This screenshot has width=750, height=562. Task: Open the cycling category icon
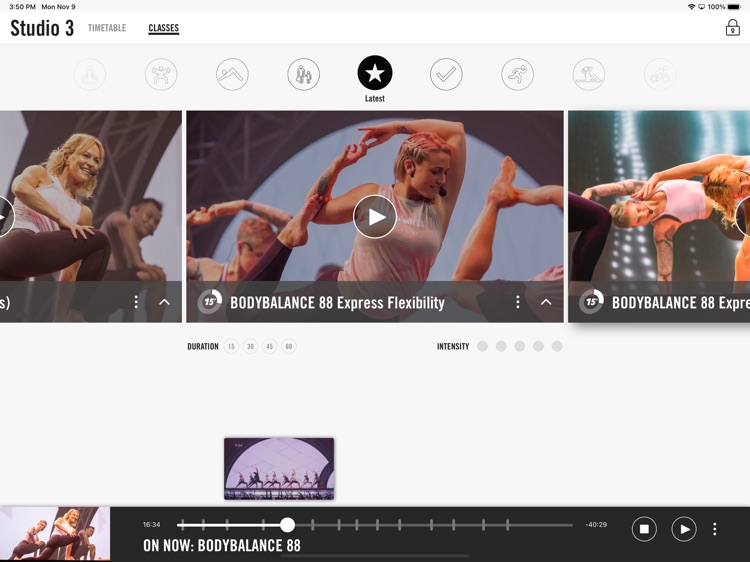(660, 74)
